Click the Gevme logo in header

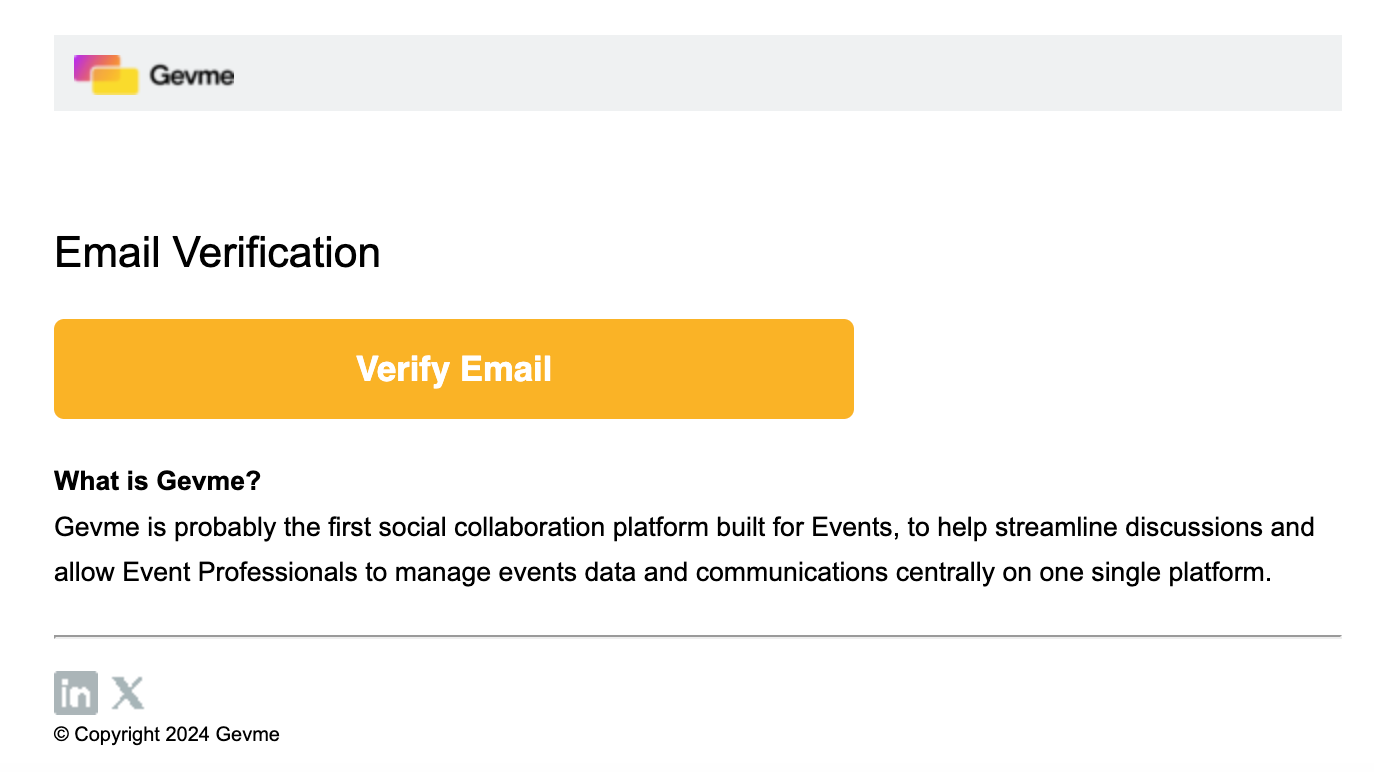click(x=154, y=74)
